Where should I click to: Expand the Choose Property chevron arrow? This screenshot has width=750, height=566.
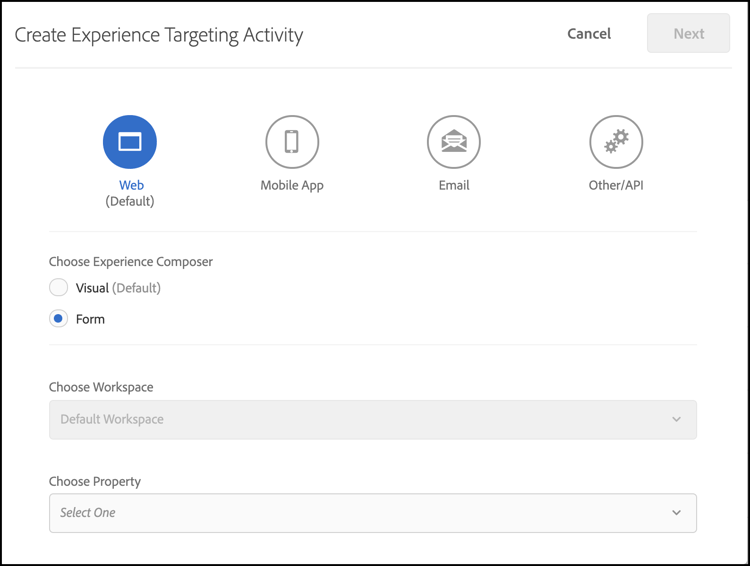677,512
